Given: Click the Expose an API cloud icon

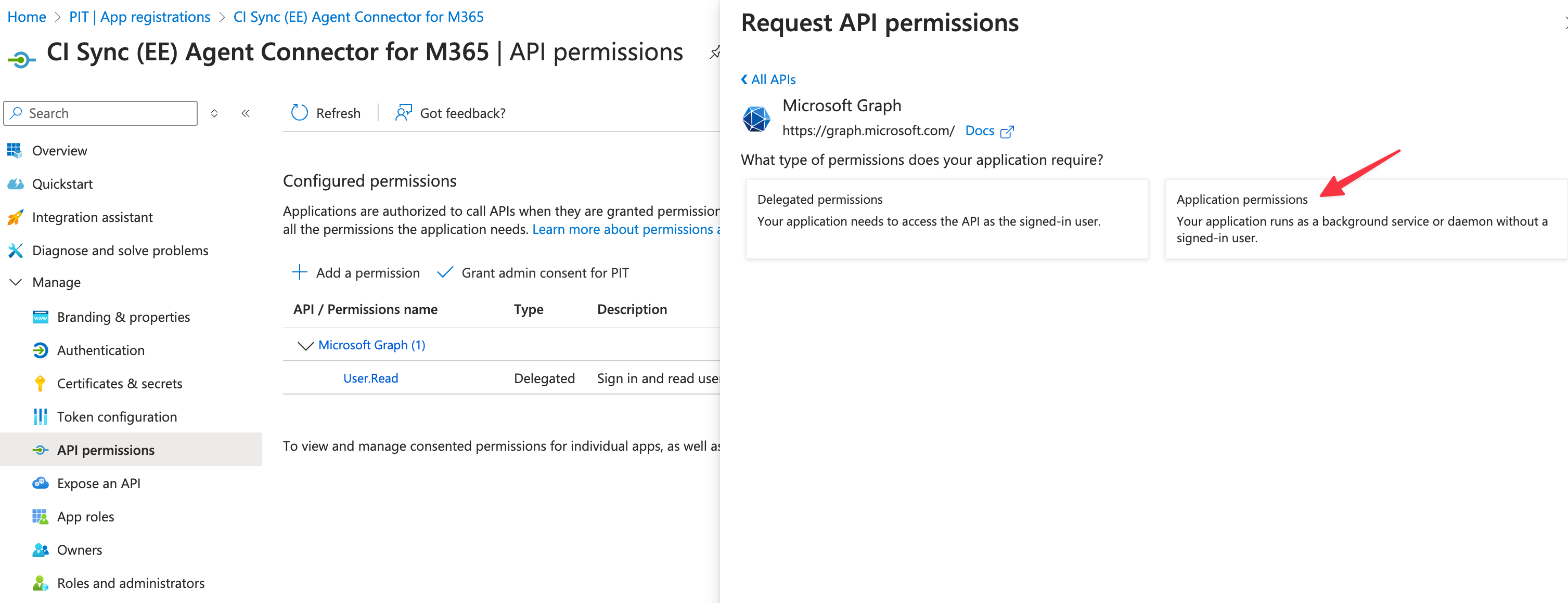Looking at the screenshot, I should point(40,483).
